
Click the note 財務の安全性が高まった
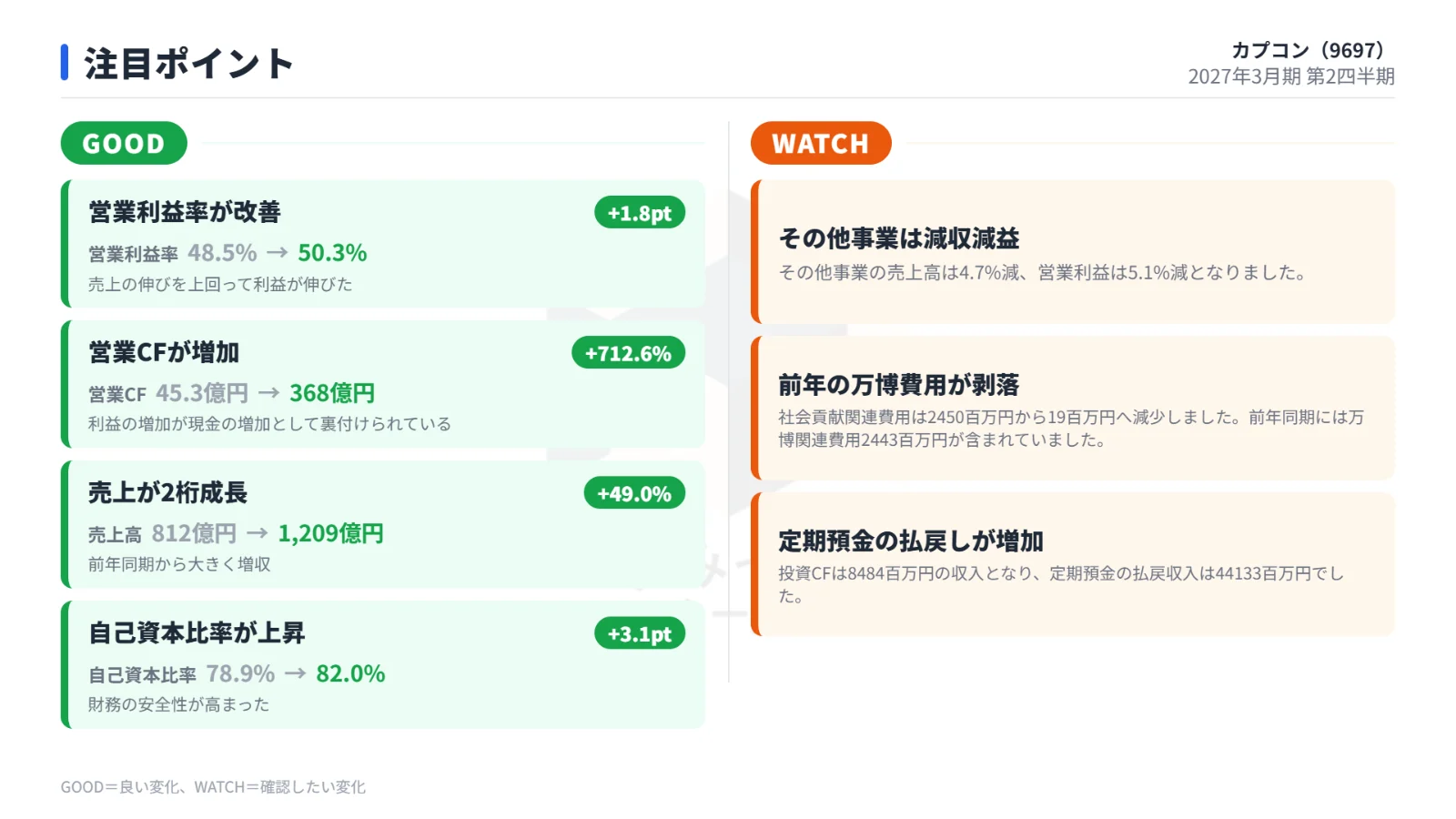coord(178,704)
